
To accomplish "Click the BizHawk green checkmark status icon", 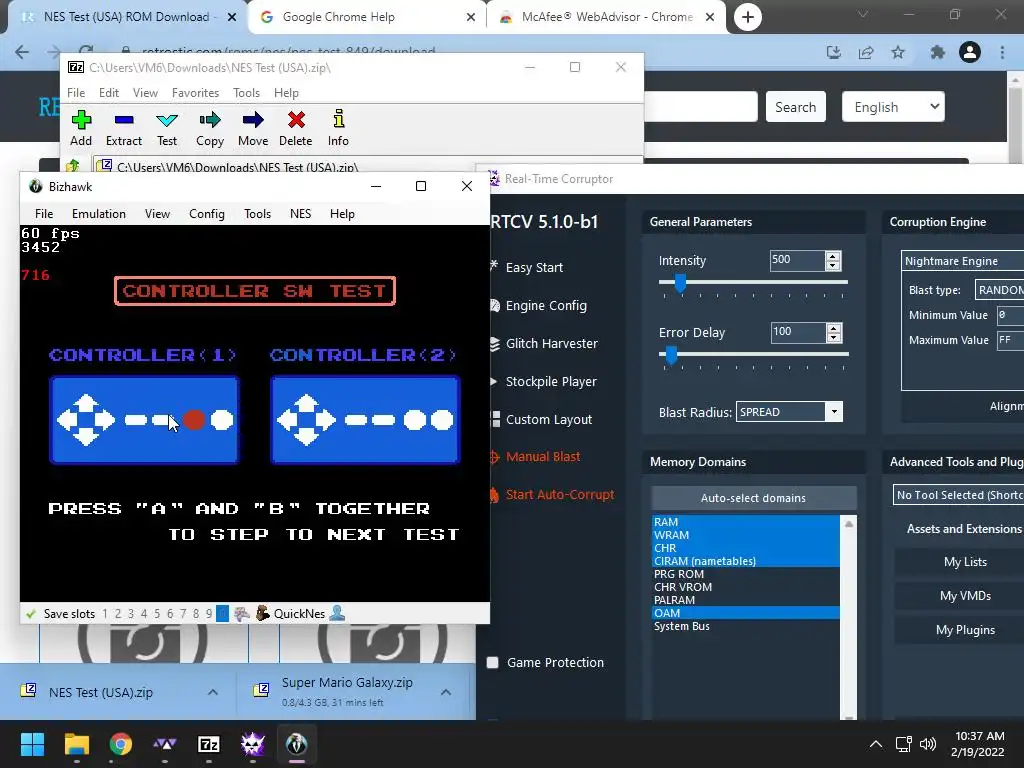I will pos(30,614).
